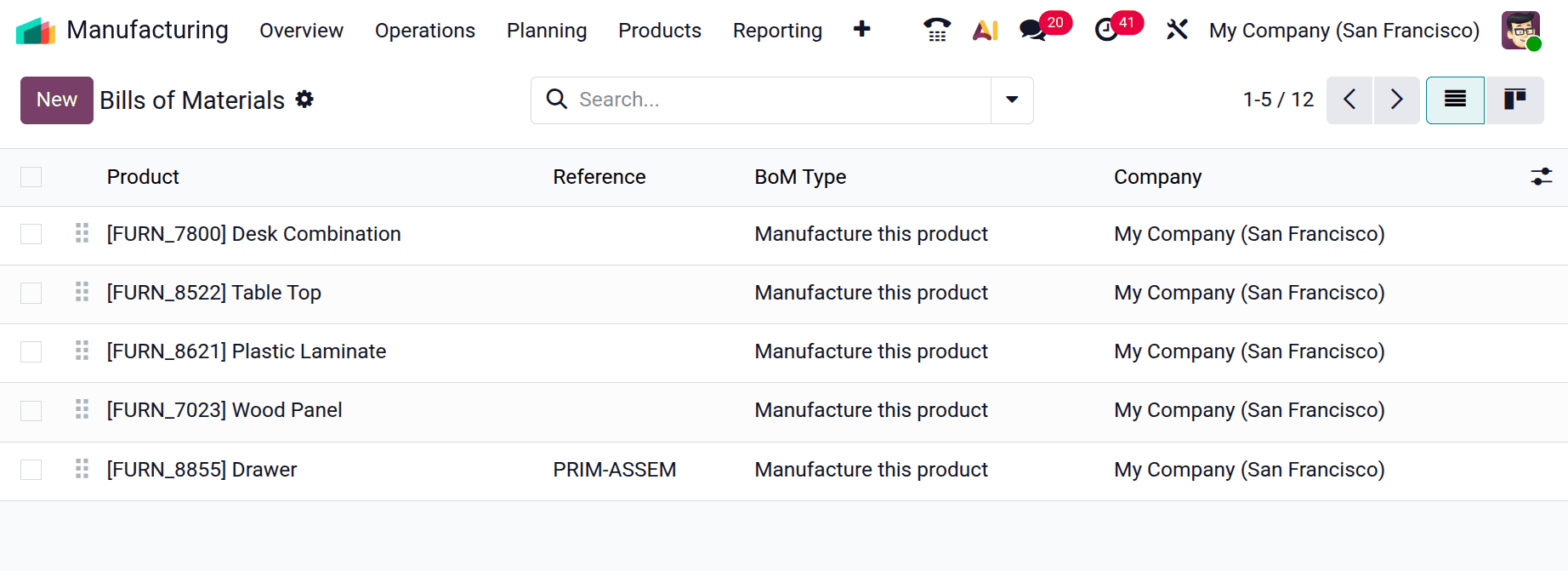The image size is (1568, 571).
Task: Check the Drawer row checkbox
Action: pos(31,470)
